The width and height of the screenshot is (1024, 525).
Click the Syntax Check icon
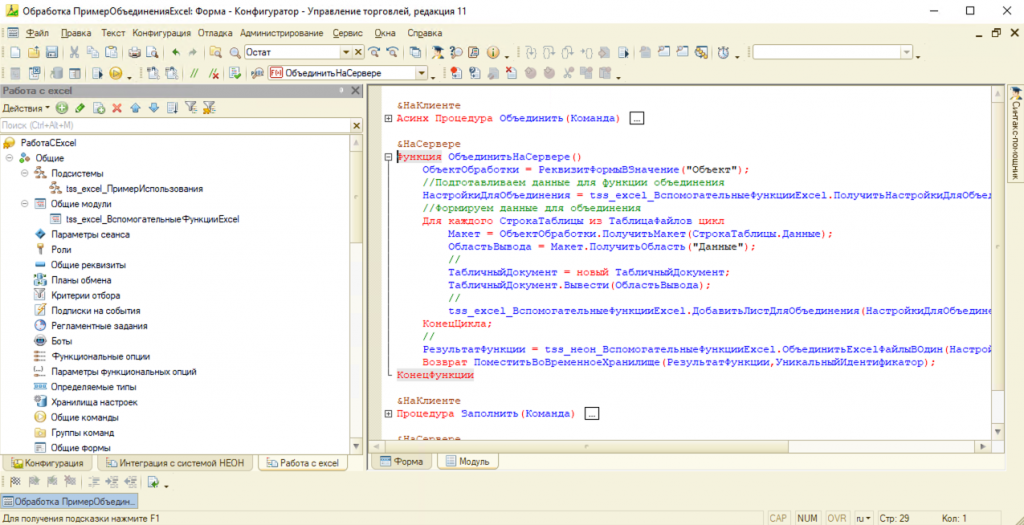(234, 73)
